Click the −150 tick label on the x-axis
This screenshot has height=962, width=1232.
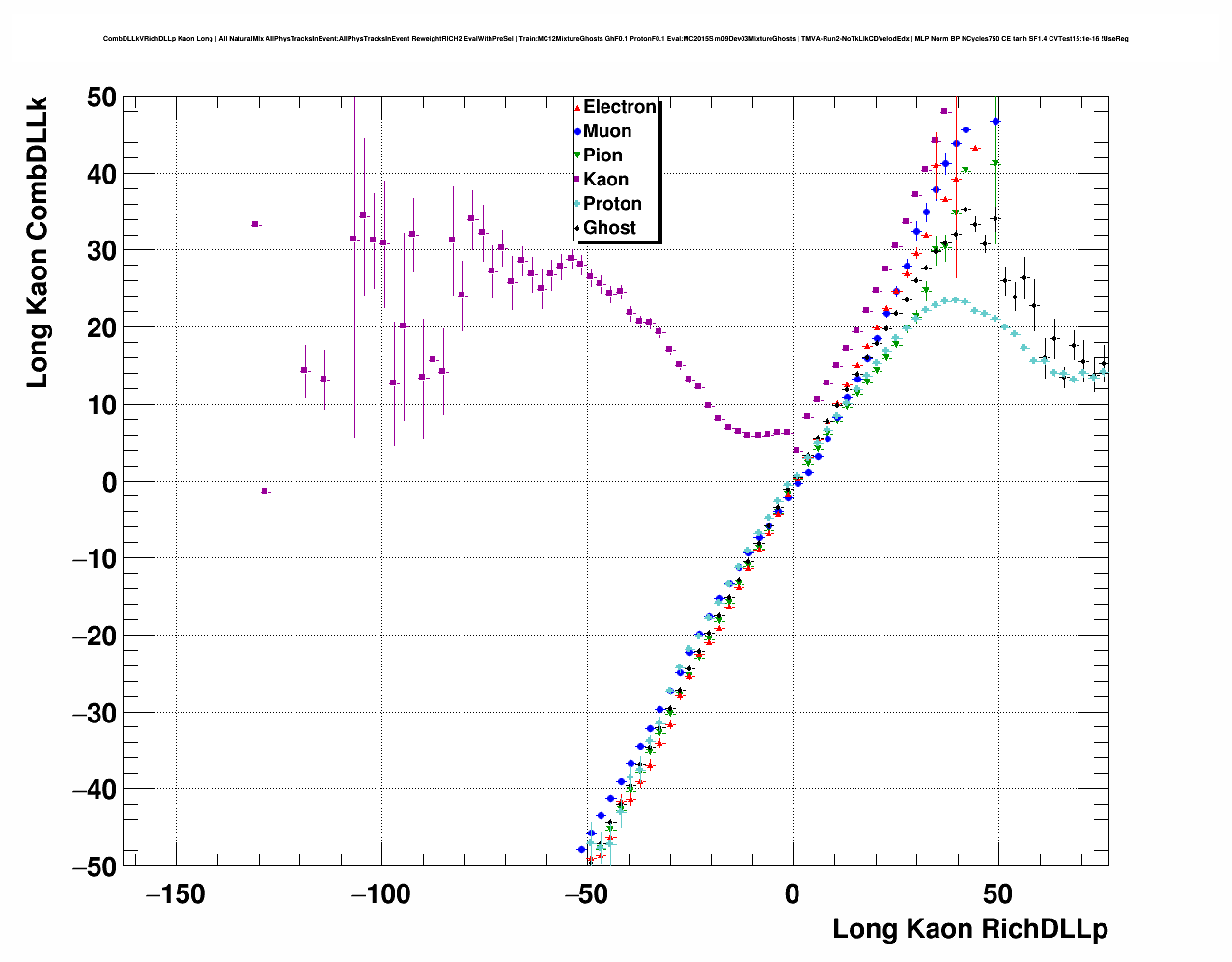175,894
